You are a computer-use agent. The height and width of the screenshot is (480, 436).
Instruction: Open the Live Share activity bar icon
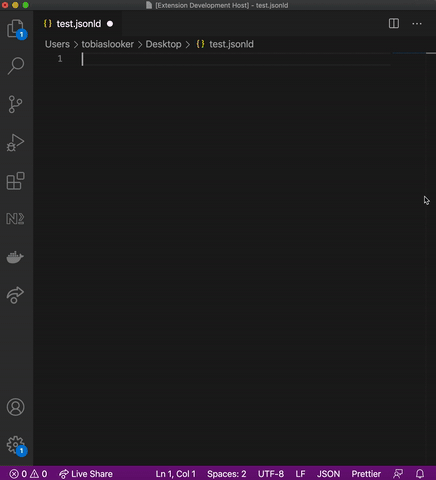[15, 295]
